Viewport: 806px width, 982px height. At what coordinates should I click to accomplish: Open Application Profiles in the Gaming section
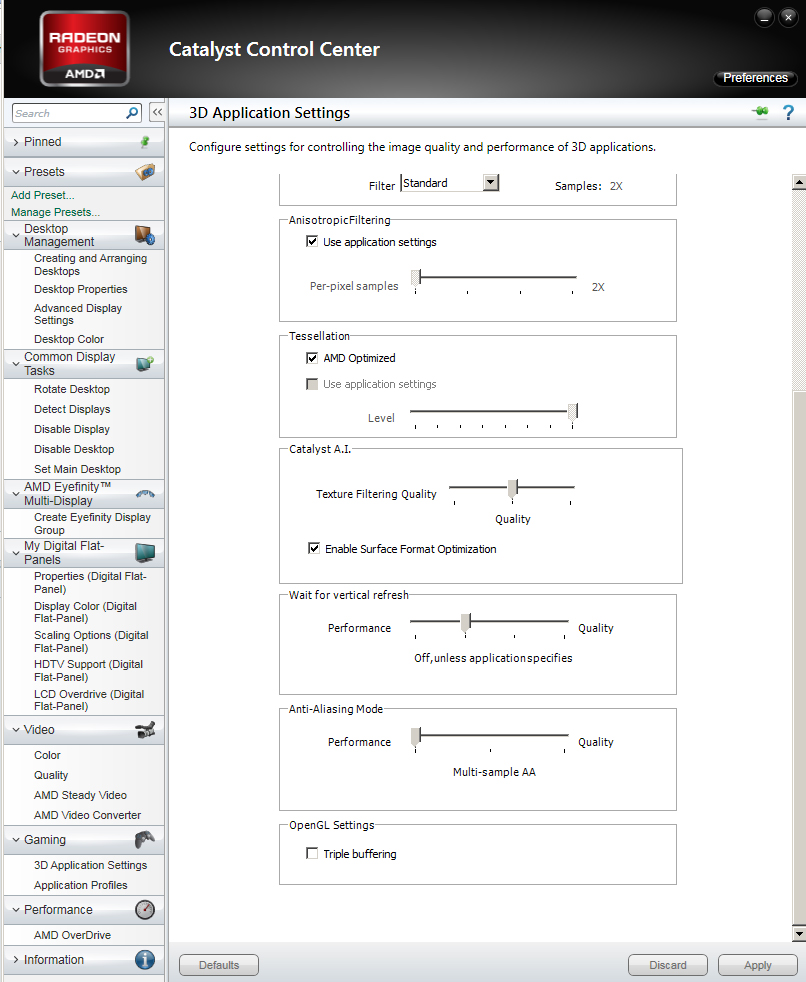point(80,885)
